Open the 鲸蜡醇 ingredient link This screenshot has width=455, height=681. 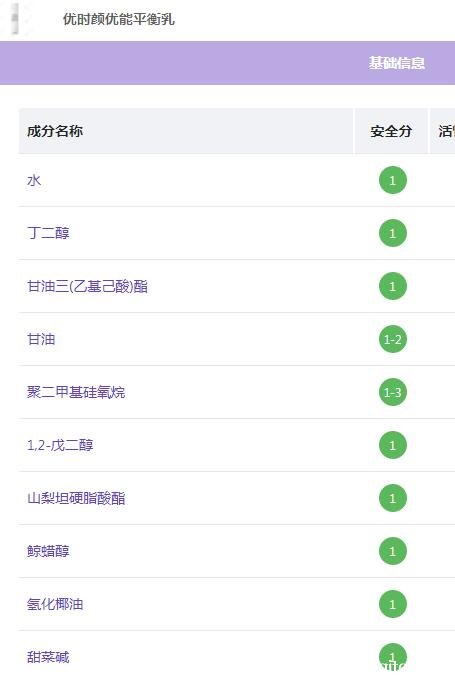[48, 551]
